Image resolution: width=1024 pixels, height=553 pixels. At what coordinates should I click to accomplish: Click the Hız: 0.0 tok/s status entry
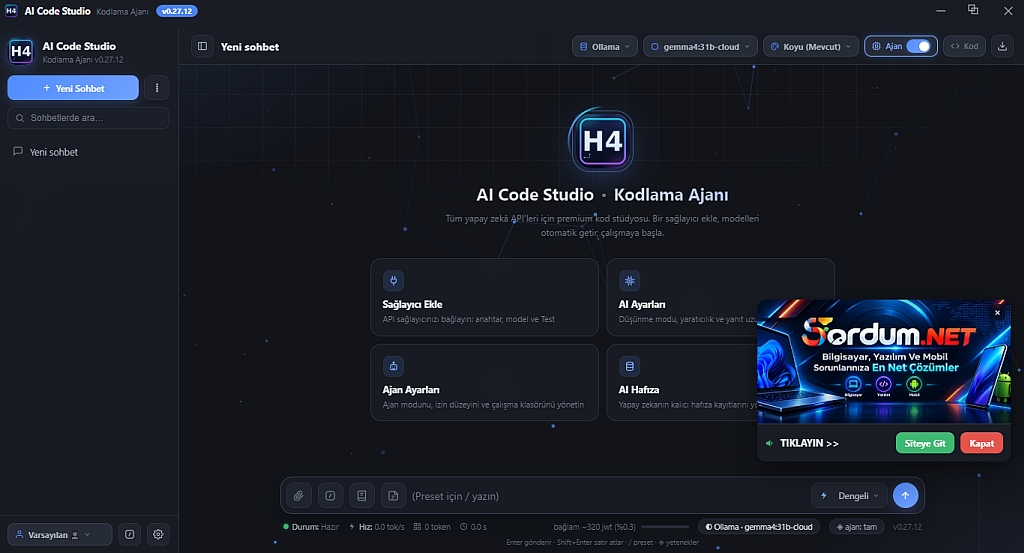coord(377,527)
